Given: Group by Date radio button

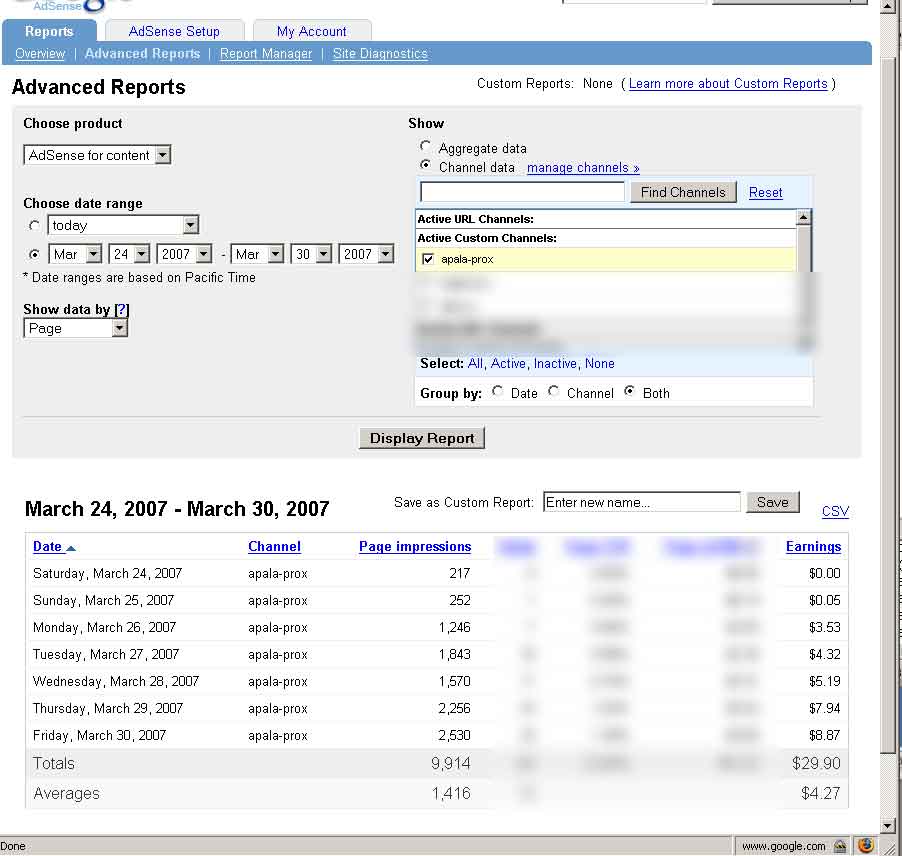Looking at the screenshot, I should coord(498,392).
